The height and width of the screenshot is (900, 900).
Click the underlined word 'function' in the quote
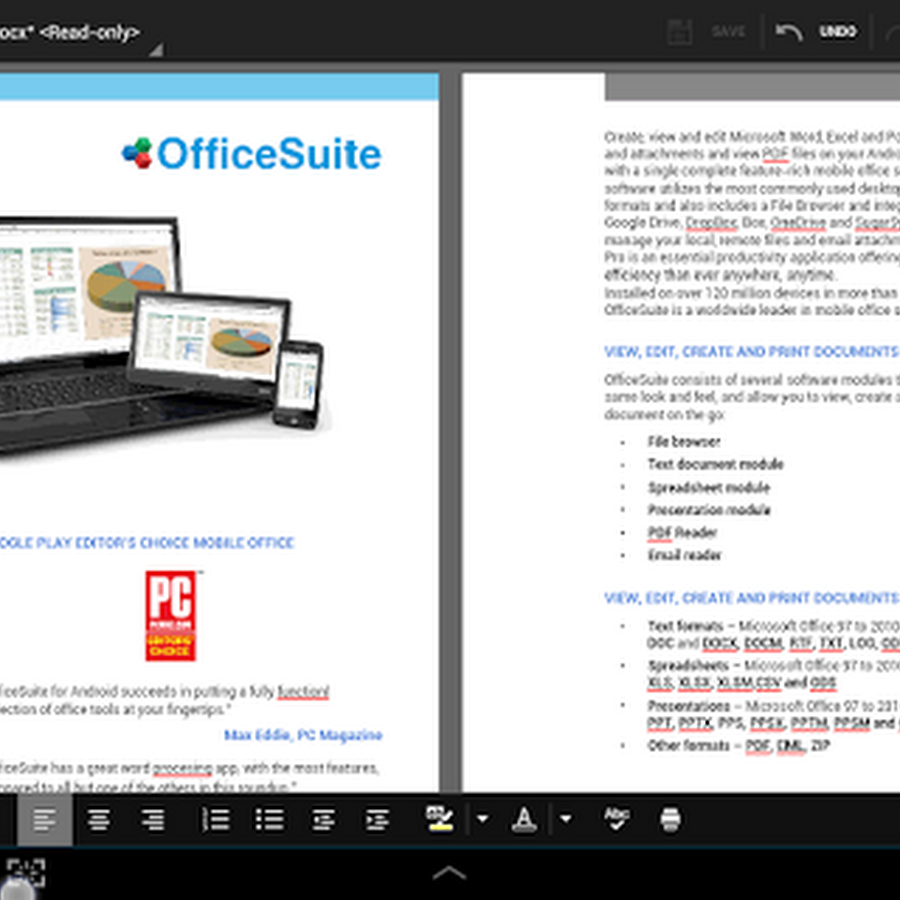pyautogui.click(x=303, y=692)
